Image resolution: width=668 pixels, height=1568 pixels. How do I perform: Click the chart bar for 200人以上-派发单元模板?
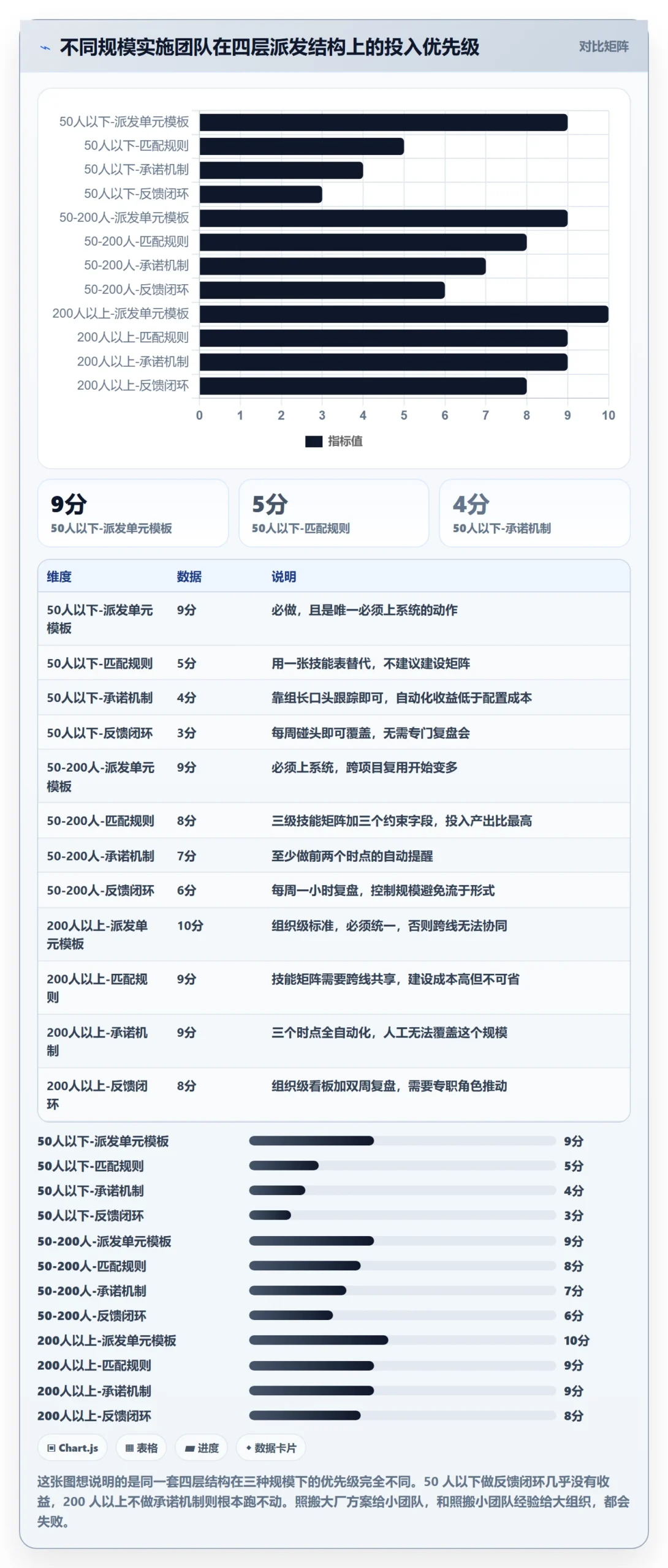[404, 314]
